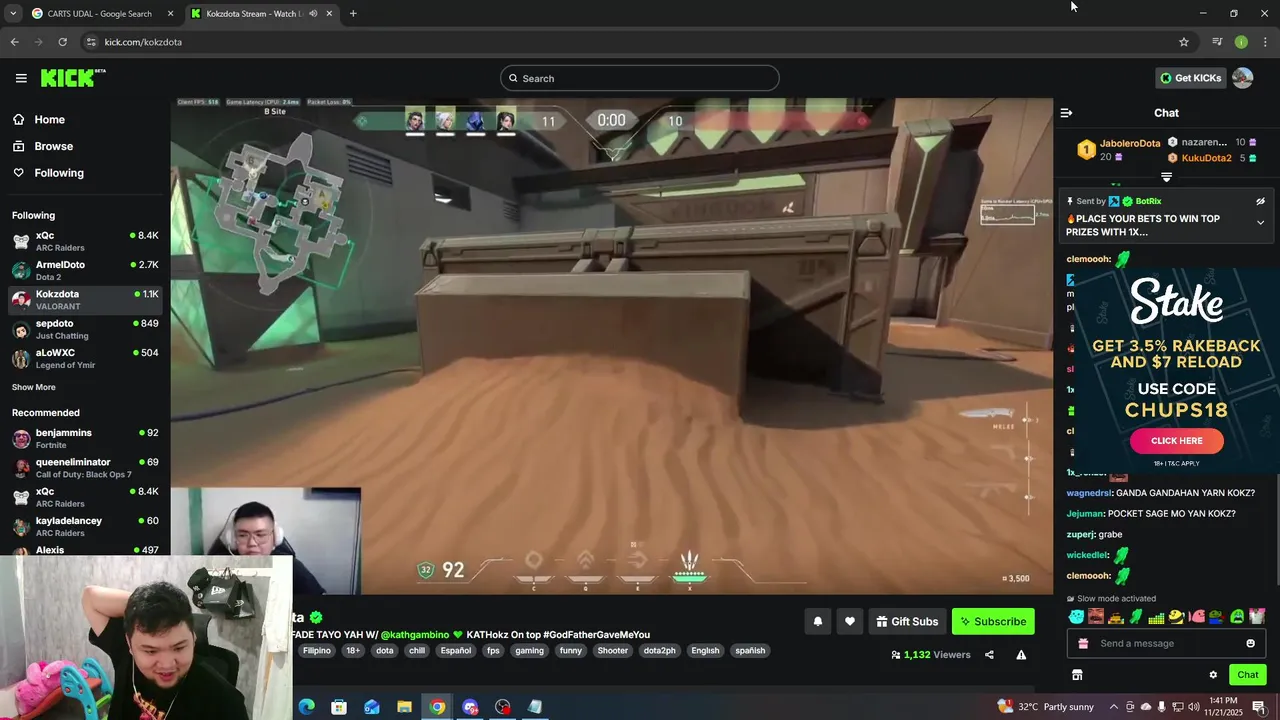This screenshot has height=720, width=1280.
Task: Click KukuDota2 in gift leaderboard
Action: pos(1206,158)
